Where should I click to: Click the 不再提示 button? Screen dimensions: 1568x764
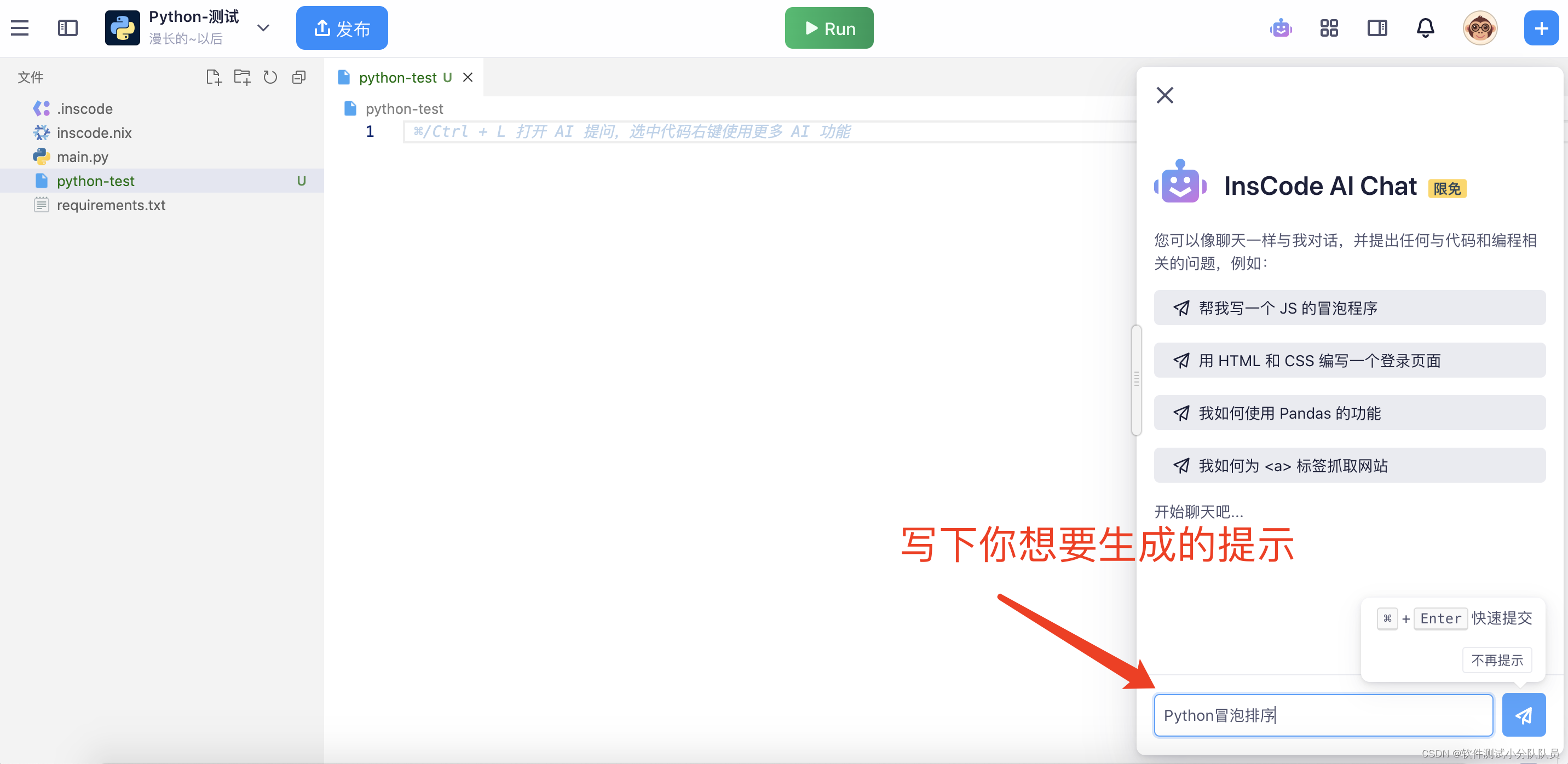click(x=1496, y=660)
